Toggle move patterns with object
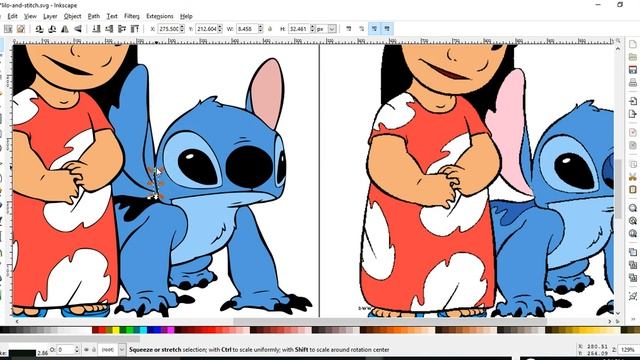640x360 pixels. click(387, 29)
